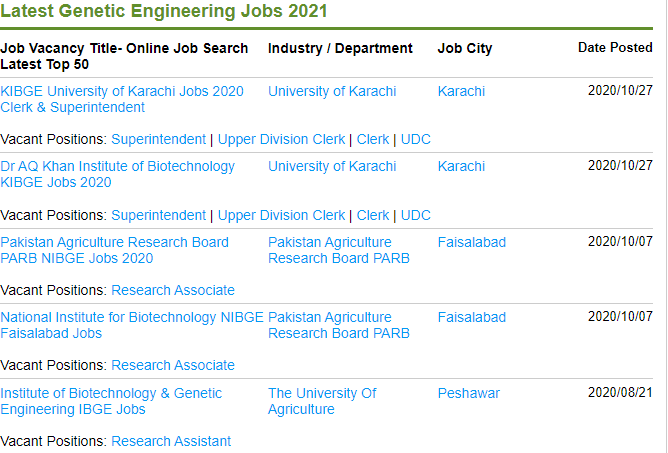Click Clerk position under second listing
The width and height of the screenshot is (668, 453).
373,215
